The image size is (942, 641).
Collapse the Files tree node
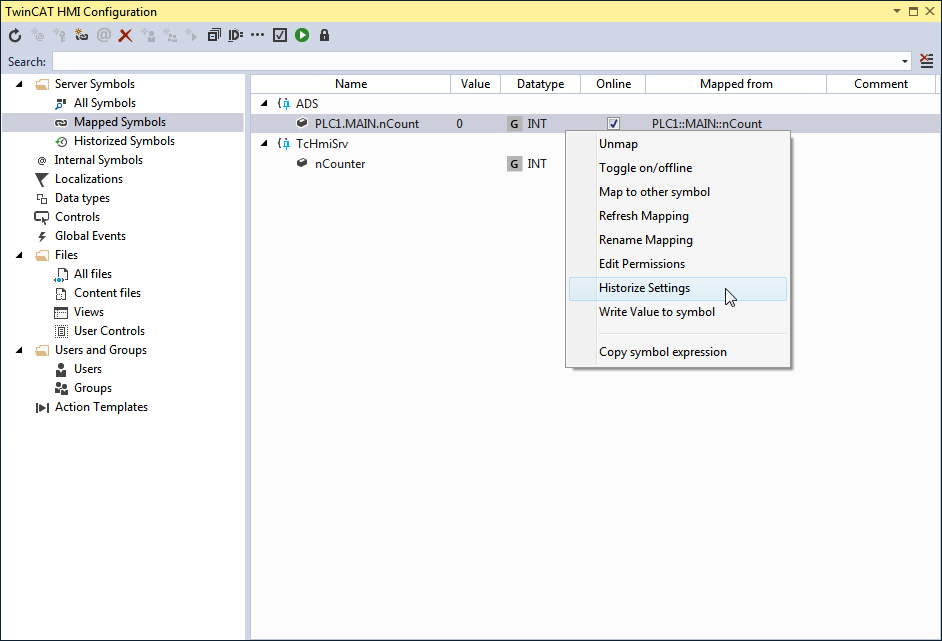pos(19,255)
